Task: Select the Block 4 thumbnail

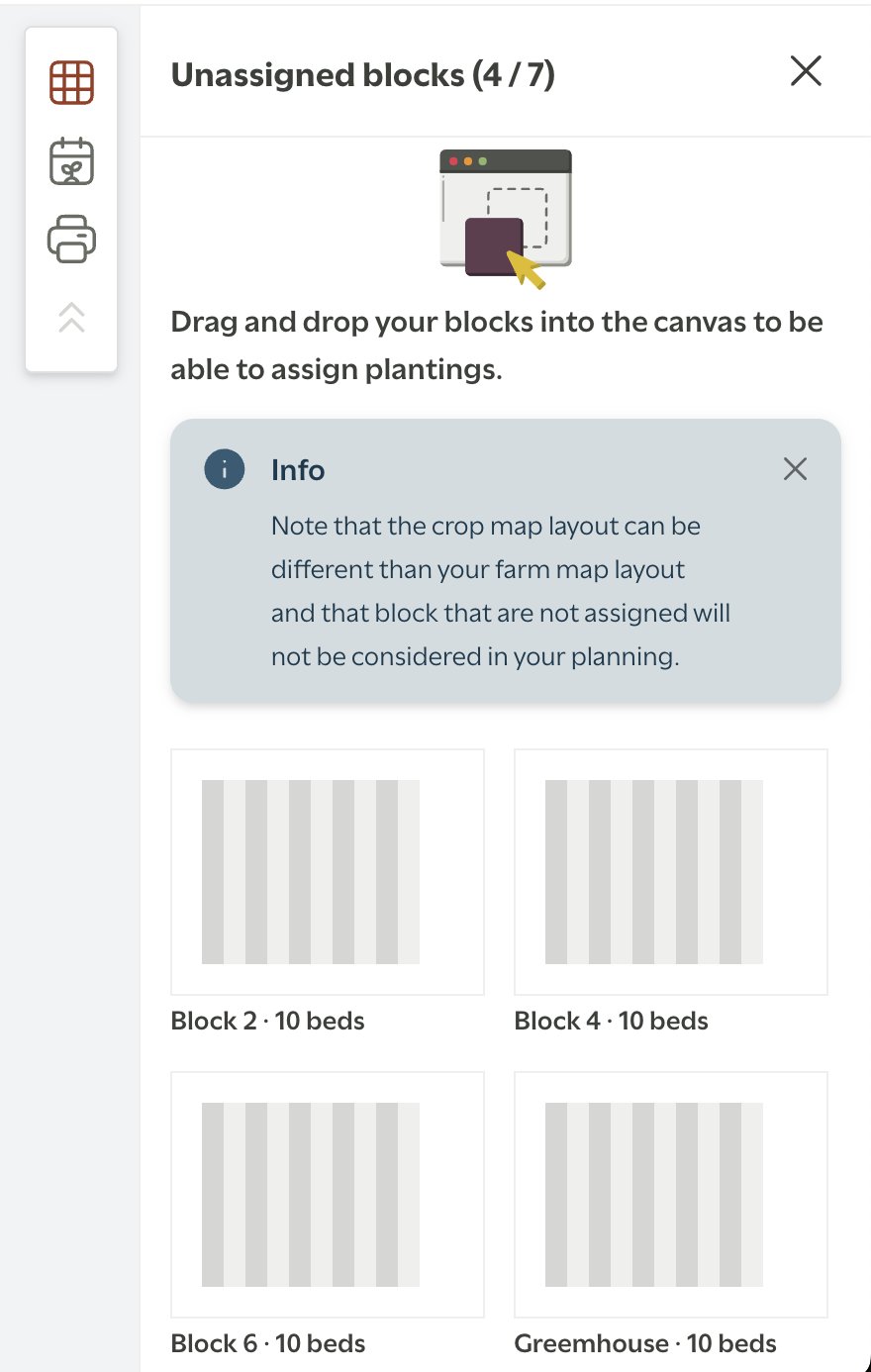Action: point(671,872)
